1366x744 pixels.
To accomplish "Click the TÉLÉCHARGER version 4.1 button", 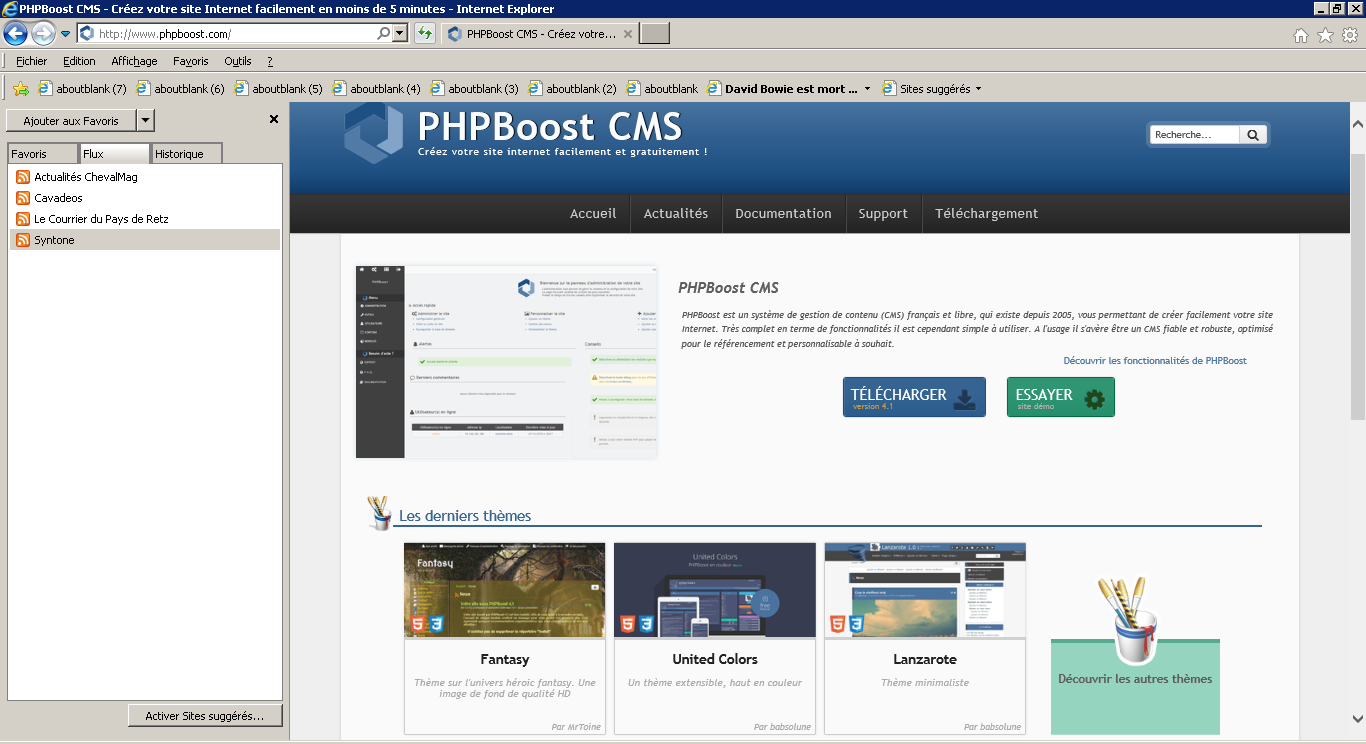I will [913, 397].
